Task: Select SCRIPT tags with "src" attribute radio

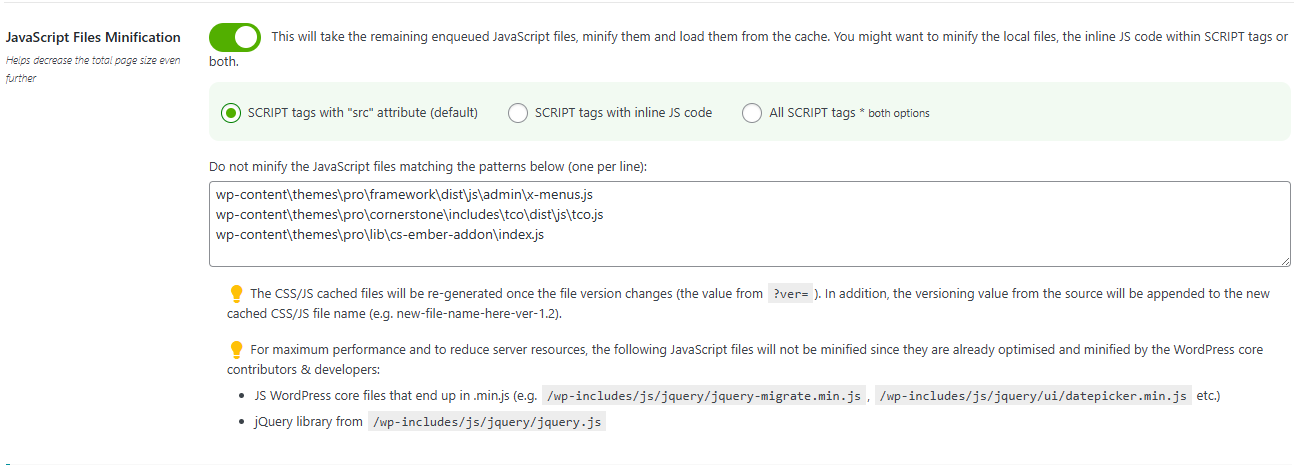Action: 230,113
